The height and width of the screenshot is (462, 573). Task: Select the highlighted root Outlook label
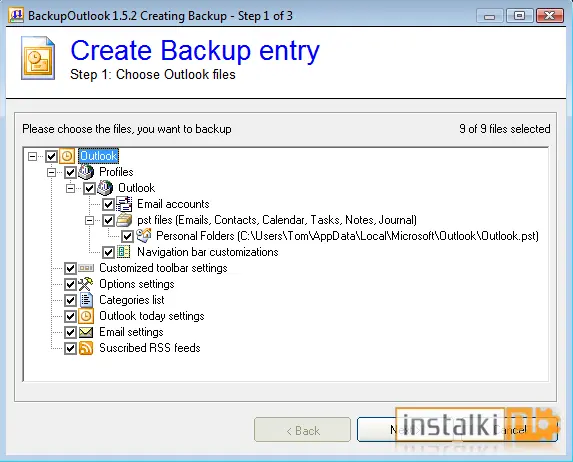coord(98,156)
